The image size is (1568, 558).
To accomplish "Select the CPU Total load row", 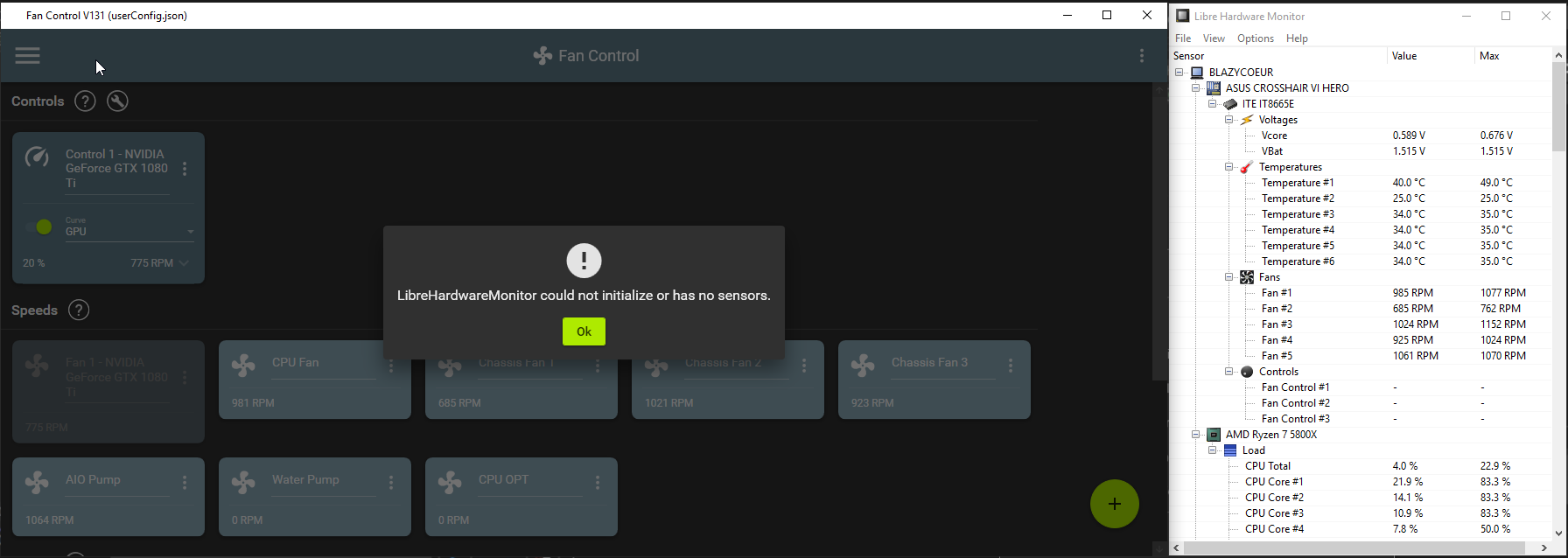I will 1360,466.
